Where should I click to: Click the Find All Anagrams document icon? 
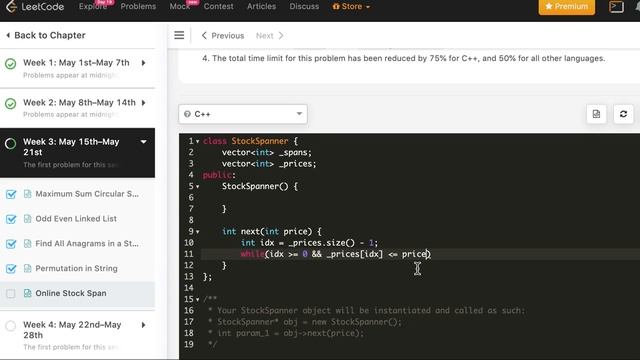coord(27,244)
